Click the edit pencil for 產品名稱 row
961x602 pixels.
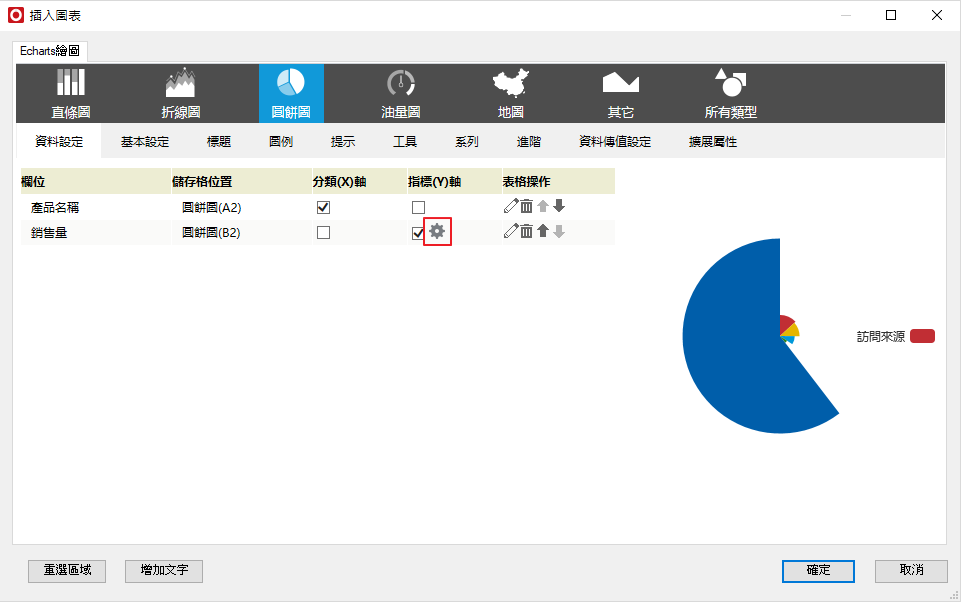510,207
